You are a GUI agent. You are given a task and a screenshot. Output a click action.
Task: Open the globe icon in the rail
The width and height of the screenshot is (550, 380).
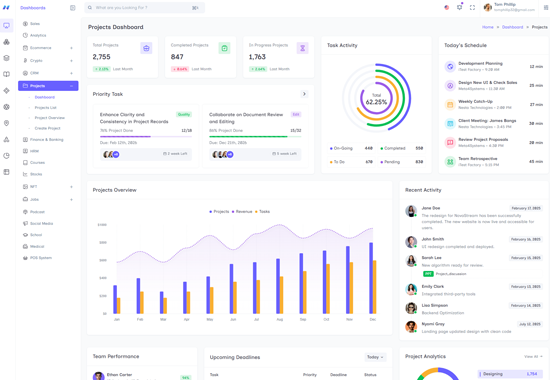tap(6, 107)
